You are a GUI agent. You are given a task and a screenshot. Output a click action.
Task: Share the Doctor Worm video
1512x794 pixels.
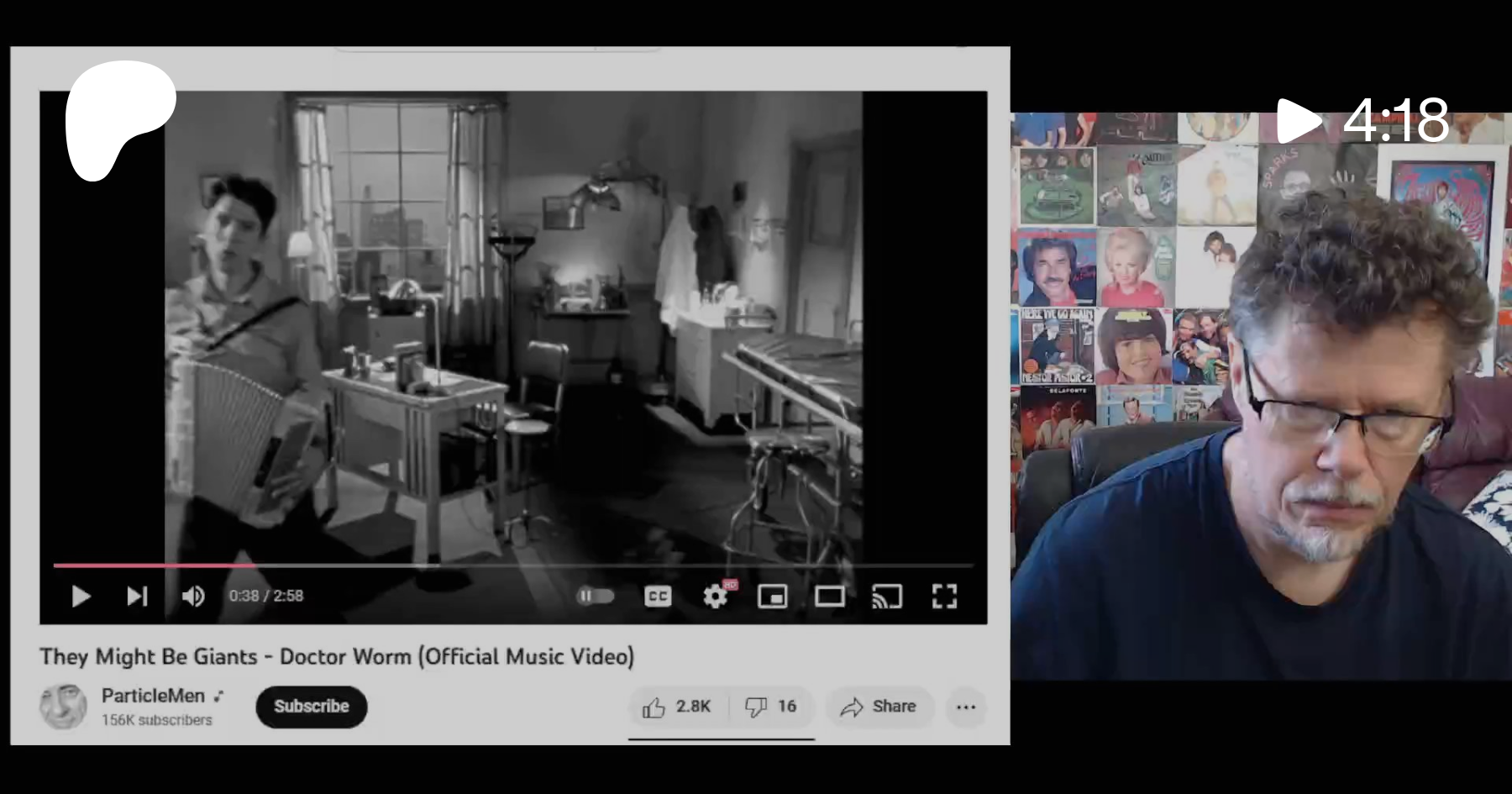tap(879, 707)
